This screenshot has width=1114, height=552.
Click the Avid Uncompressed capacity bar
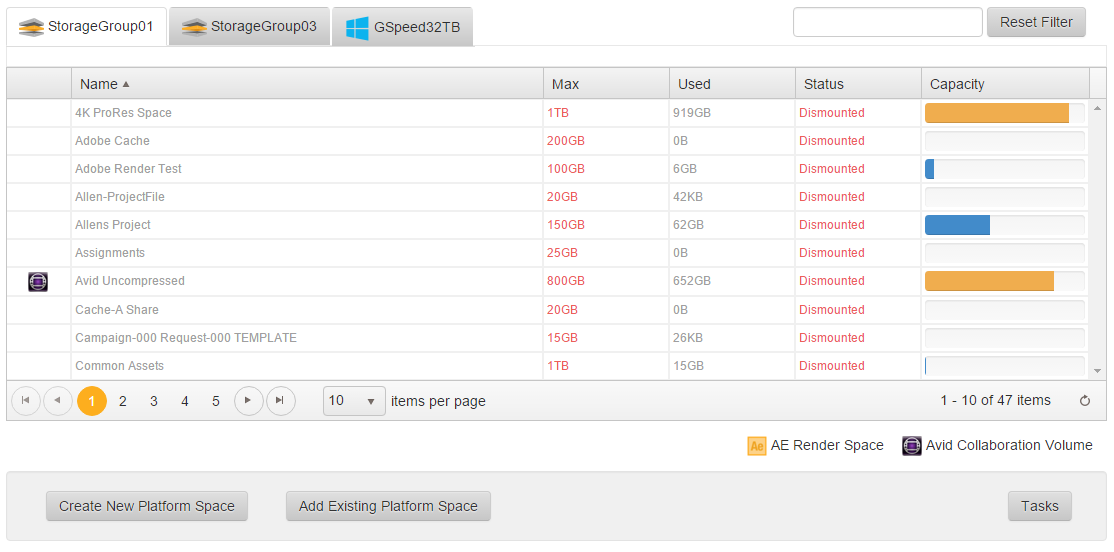(1005, 281)
